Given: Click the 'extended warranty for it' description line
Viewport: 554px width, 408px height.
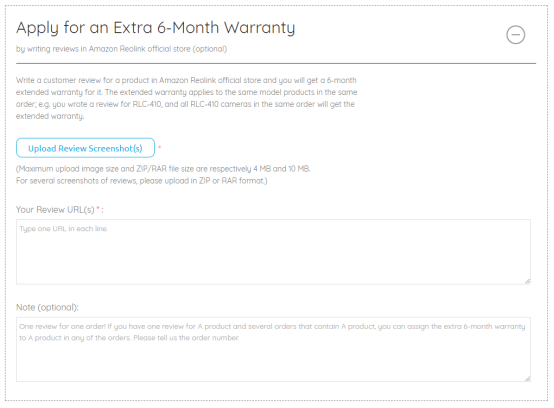Looking at the screenshot, I should point(187,92).
